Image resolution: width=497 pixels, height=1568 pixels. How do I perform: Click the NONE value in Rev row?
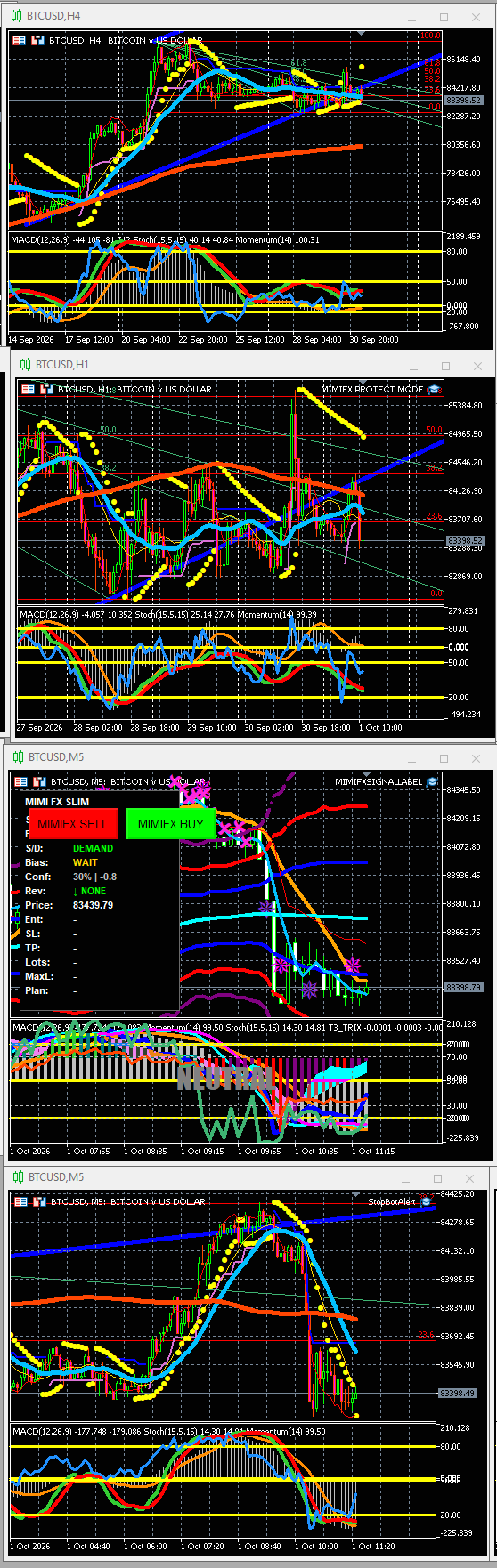89,891
